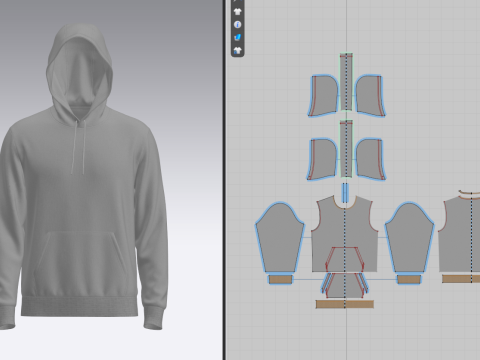This screenshot has width=480, height=360.
Task: Click the ribbed waistband of the 3D hoodie
Action: click(x=79, y=306)
